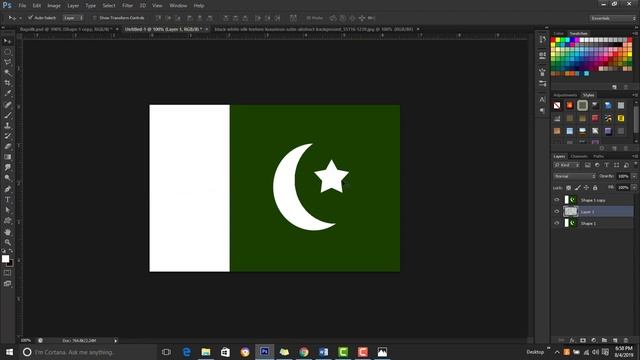Select the Path Selection tool
The height and width of the screenshot is (360, 640).
point(7,210)
